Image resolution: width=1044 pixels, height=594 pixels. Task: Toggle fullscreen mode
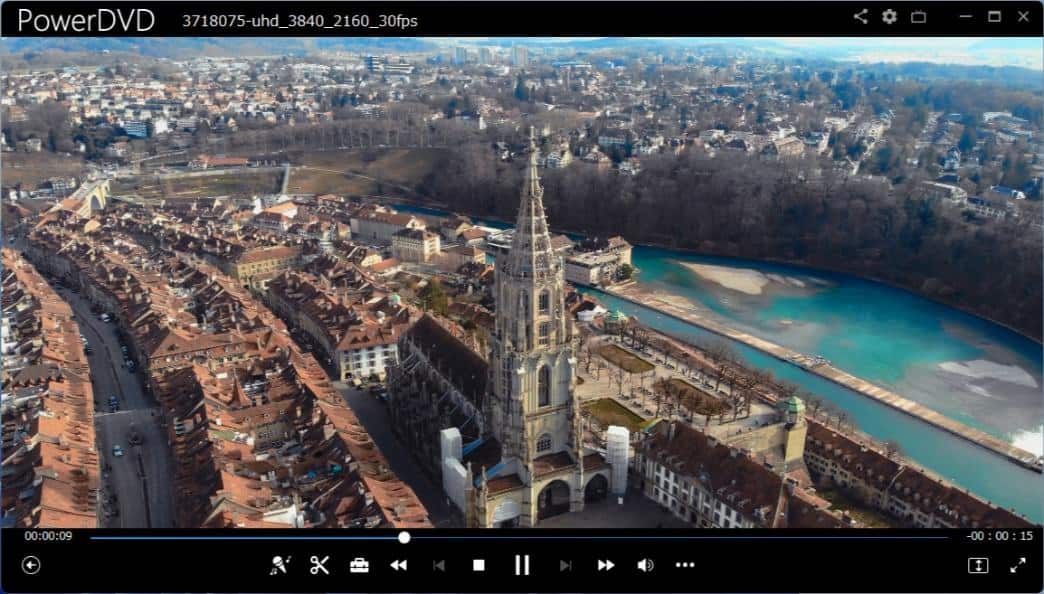[x=1017, y=565]
